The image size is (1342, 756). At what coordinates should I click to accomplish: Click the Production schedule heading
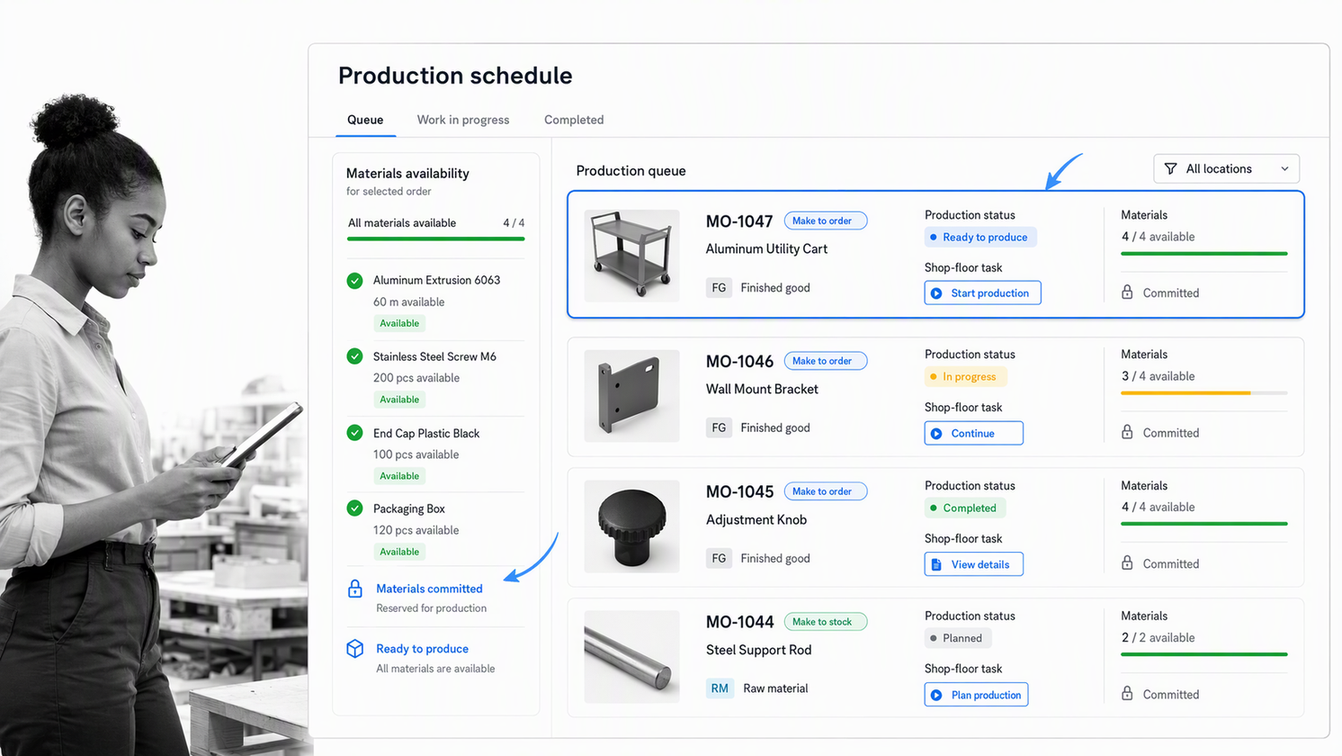(x=455, y=76)
